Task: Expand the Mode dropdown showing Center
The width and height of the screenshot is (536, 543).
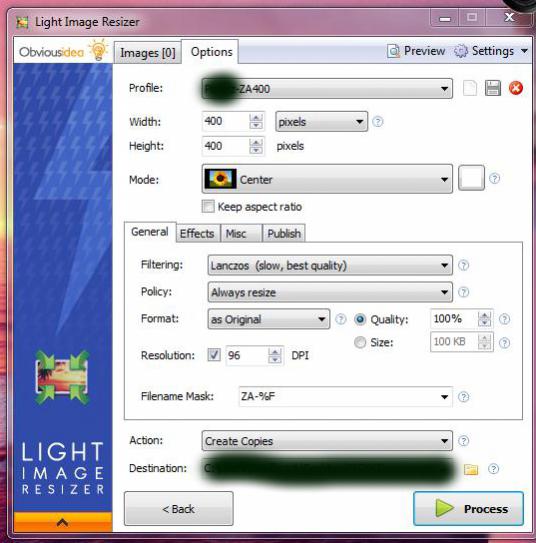Action: click(x=327, y=179)
